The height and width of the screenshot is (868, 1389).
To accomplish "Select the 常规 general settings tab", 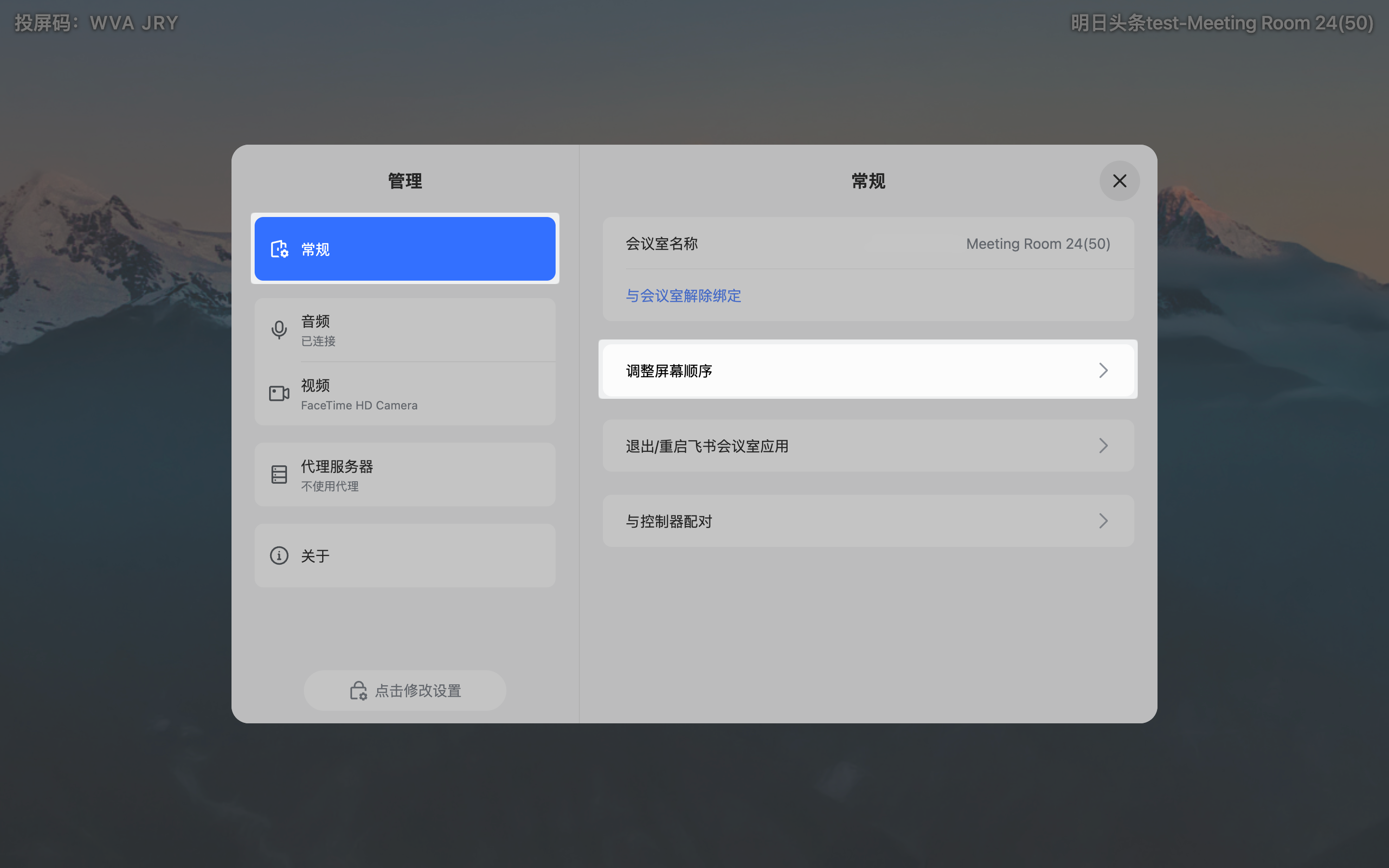I will click(405, 249).
